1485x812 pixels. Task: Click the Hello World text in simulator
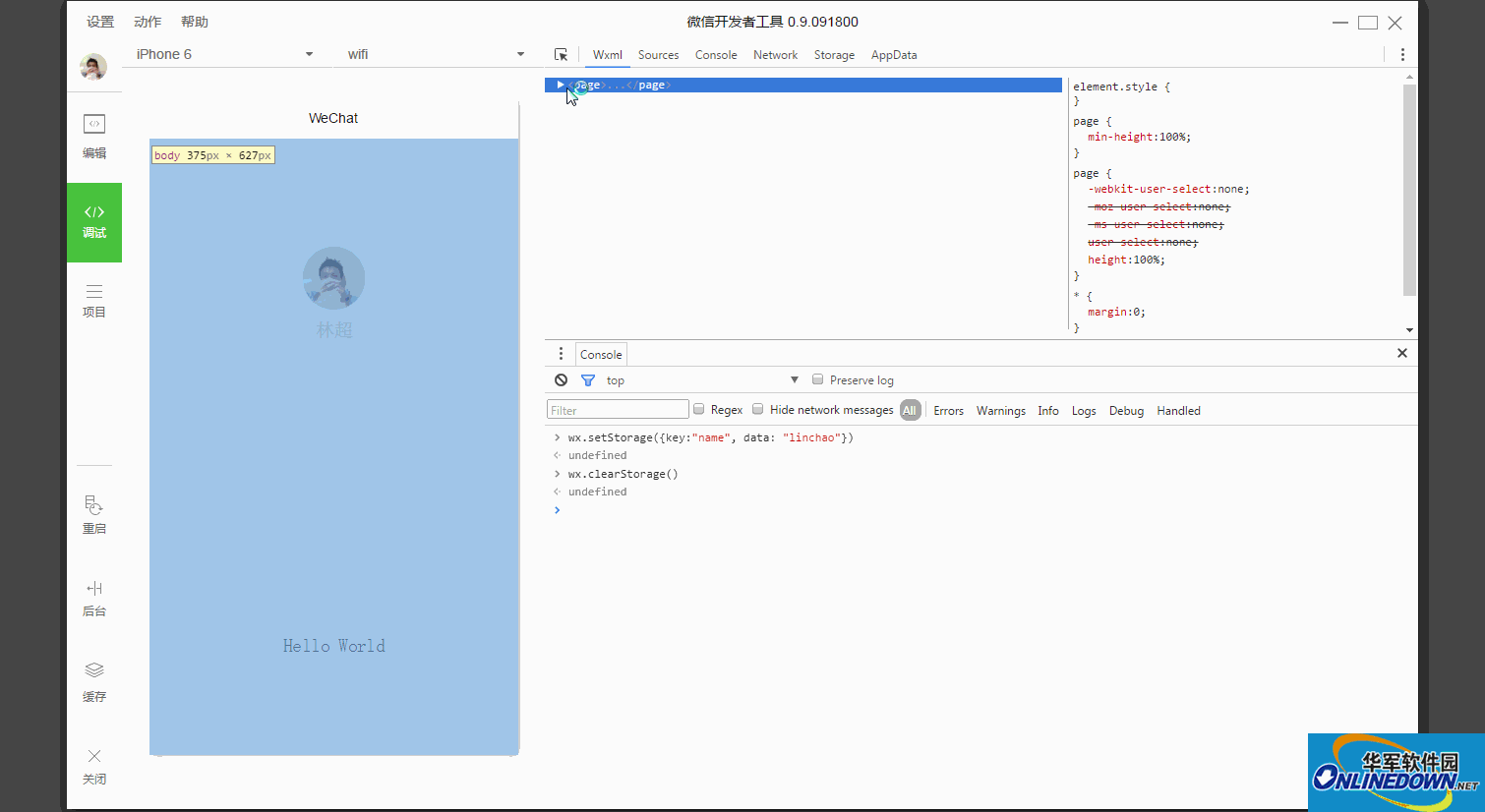coord(334,646)
